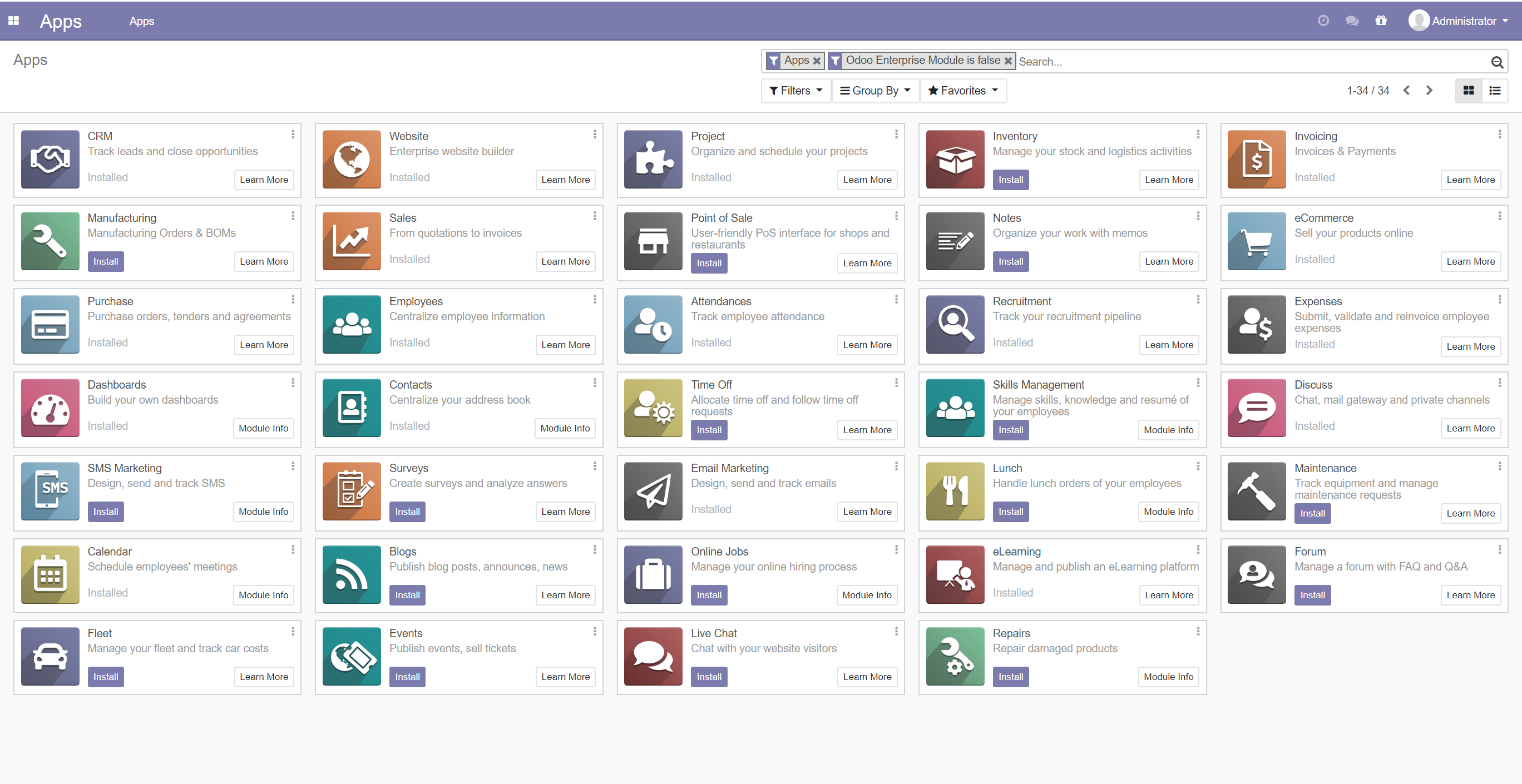Open the main apps grid menu icon
Image resolution: width=1522 pixels, height=784 pixels.
[x=13, y=21]
